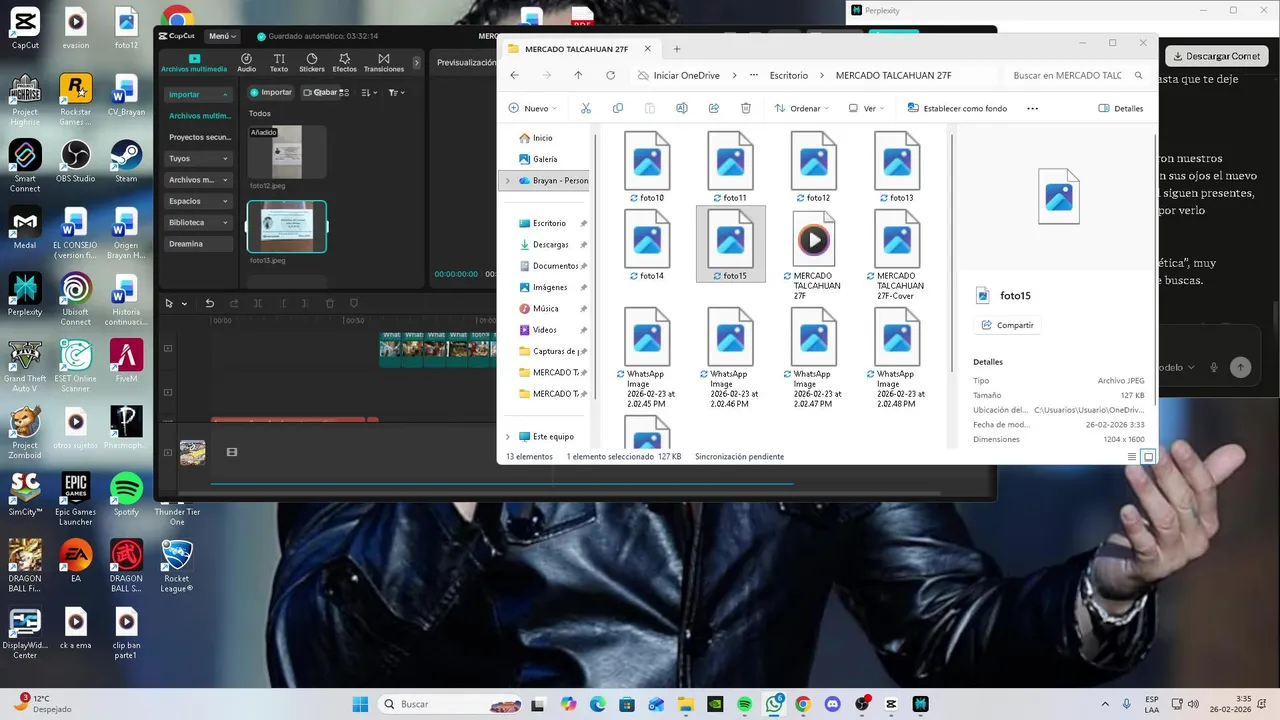This screenshot has height=720, width=1280.
Task: Open the Ver dropdown in File Explorer
Action: point(867,108)
